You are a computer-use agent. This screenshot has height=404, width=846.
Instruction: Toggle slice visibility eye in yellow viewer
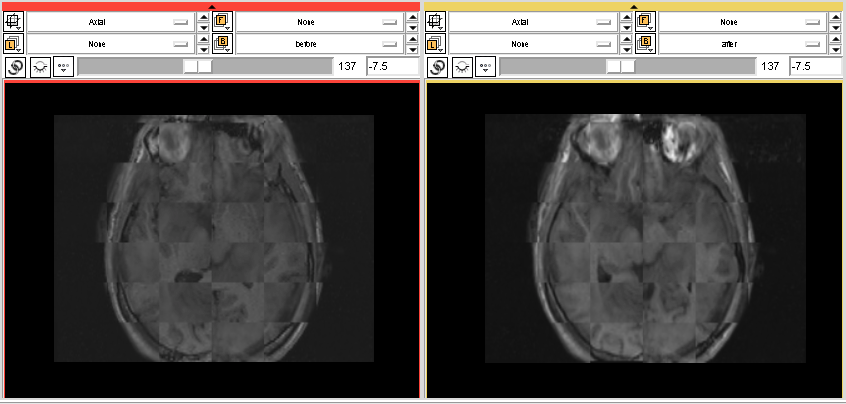coord(462,66)
